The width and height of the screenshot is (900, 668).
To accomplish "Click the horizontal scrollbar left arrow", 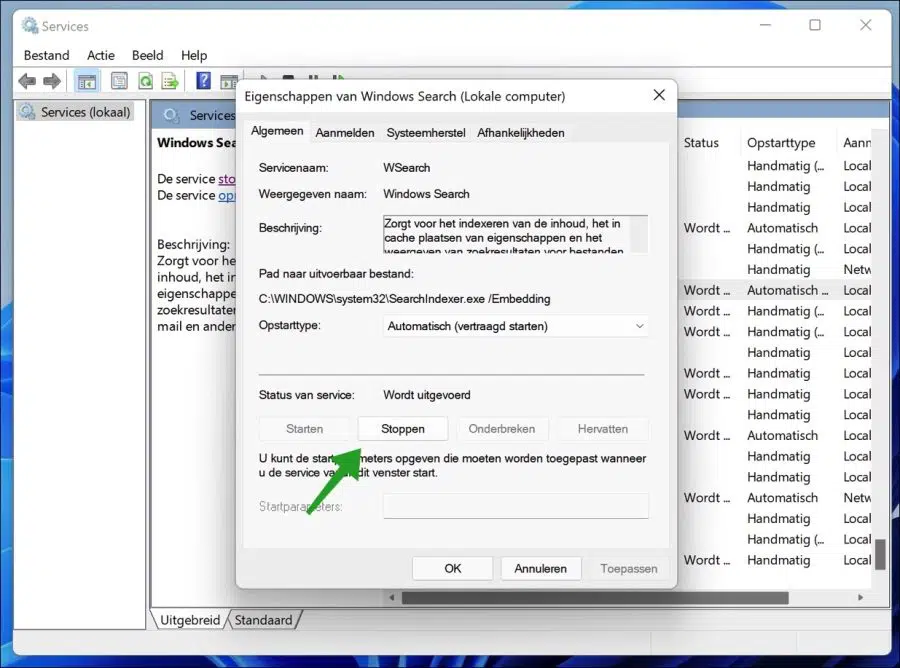I will (391, 597).
